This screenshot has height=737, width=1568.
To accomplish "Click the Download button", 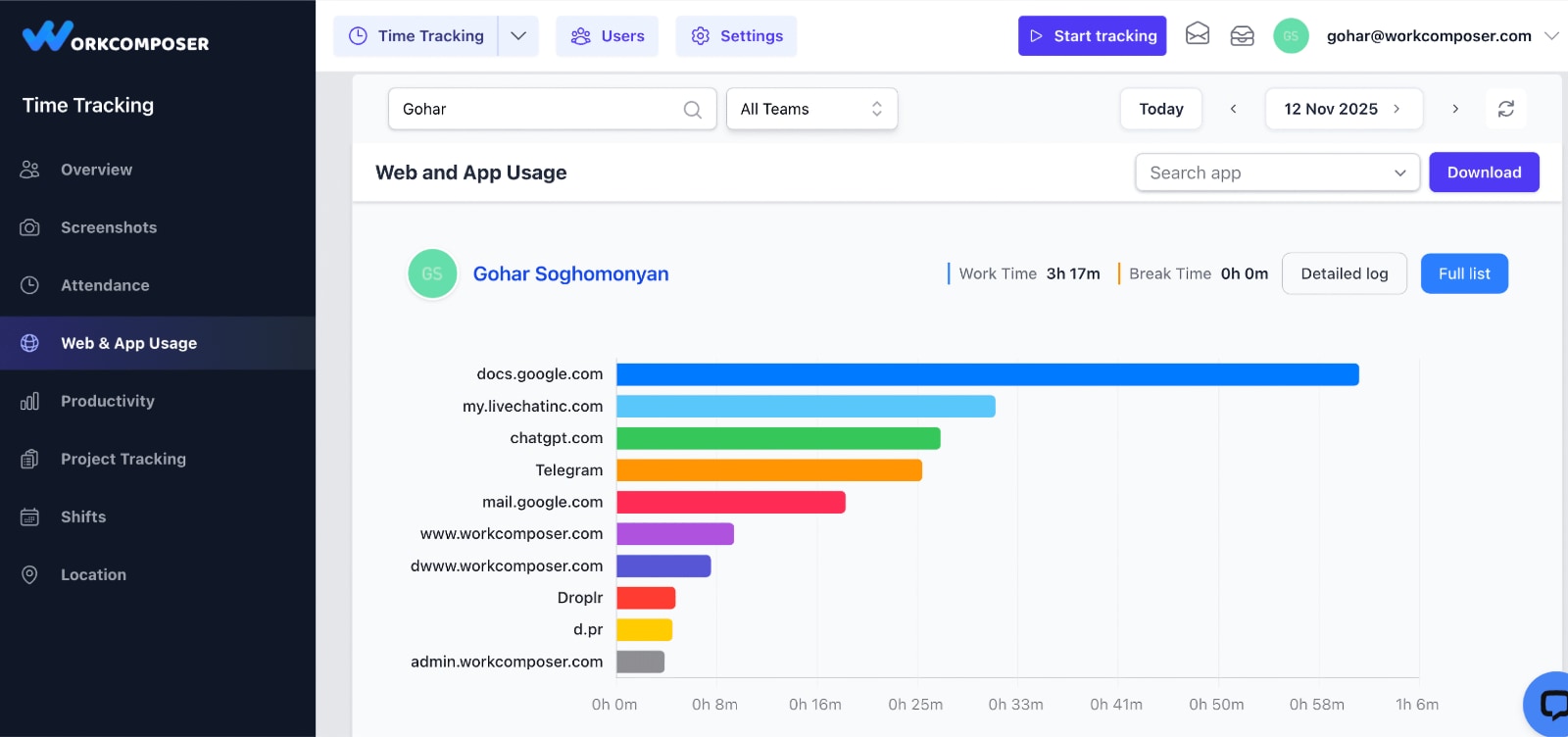I will coord(1484,172).
